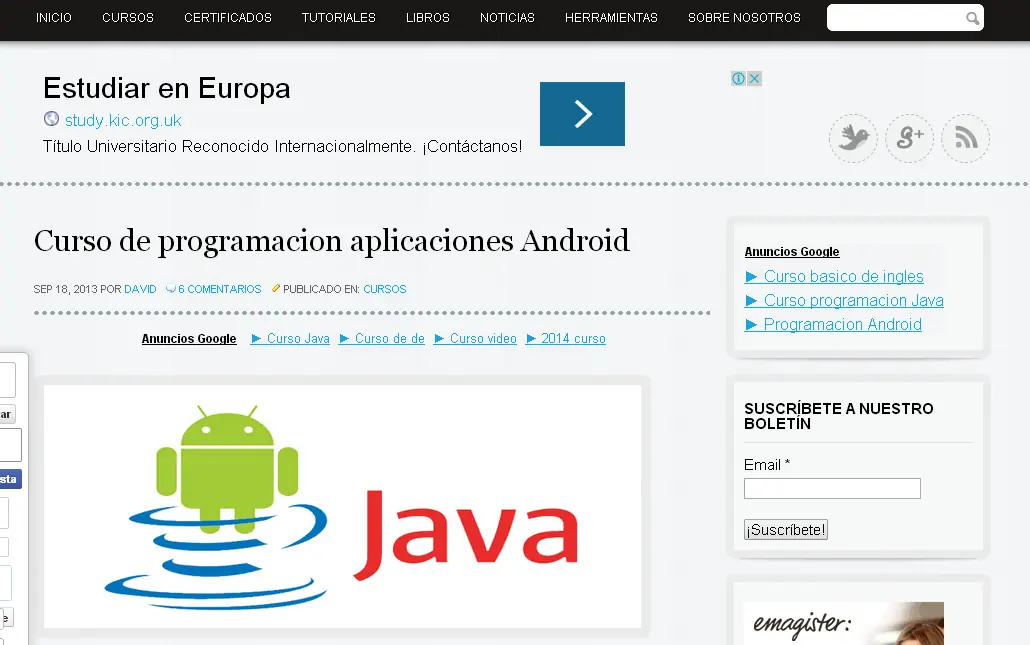Open the RSS feed icon
1030x645 pixels.
pos(966,138)
